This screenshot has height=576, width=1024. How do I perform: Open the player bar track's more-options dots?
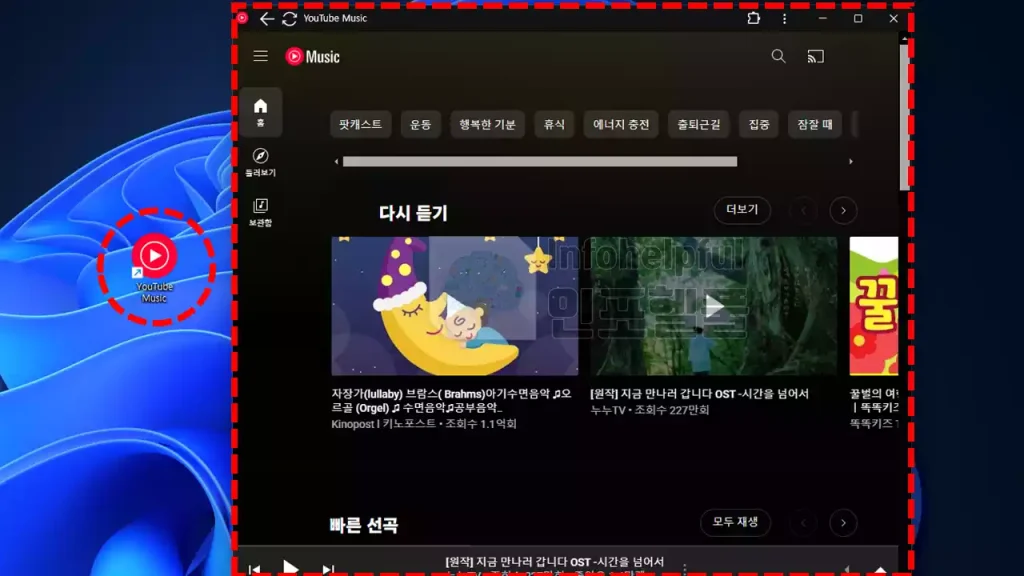[x=684, y=569]
